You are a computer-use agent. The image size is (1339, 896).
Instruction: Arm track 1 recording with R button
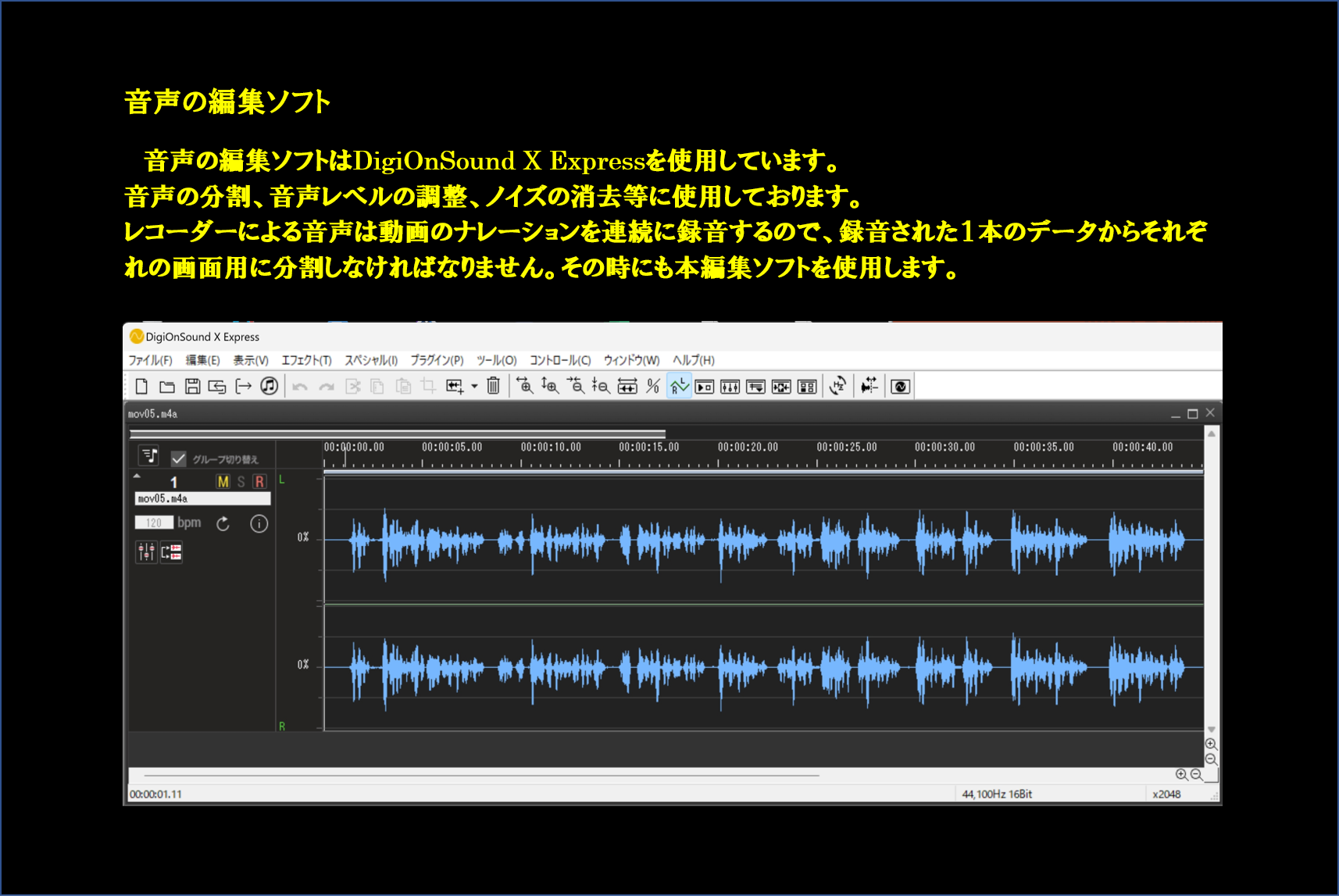259,482
